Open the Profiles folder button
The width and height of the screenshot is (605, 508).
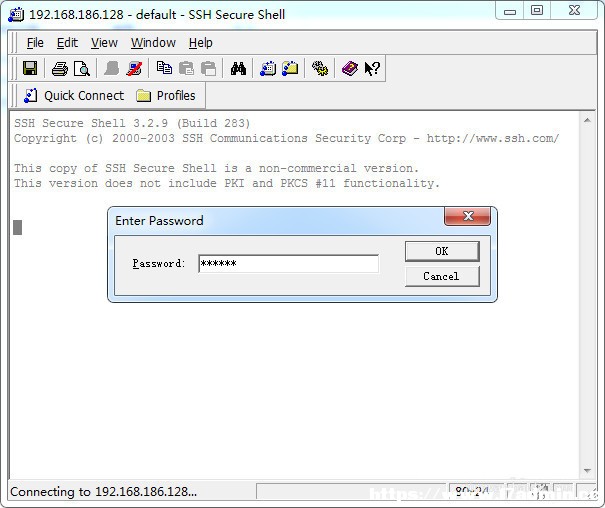tap(166, 96)
